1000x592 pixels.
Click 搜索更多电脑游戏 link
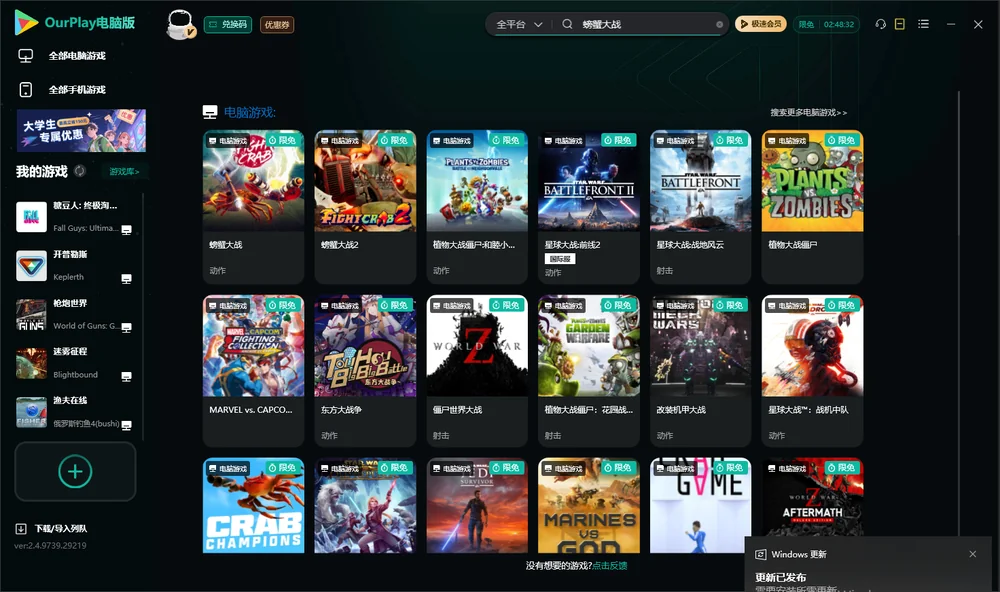[x=809, y=113]
